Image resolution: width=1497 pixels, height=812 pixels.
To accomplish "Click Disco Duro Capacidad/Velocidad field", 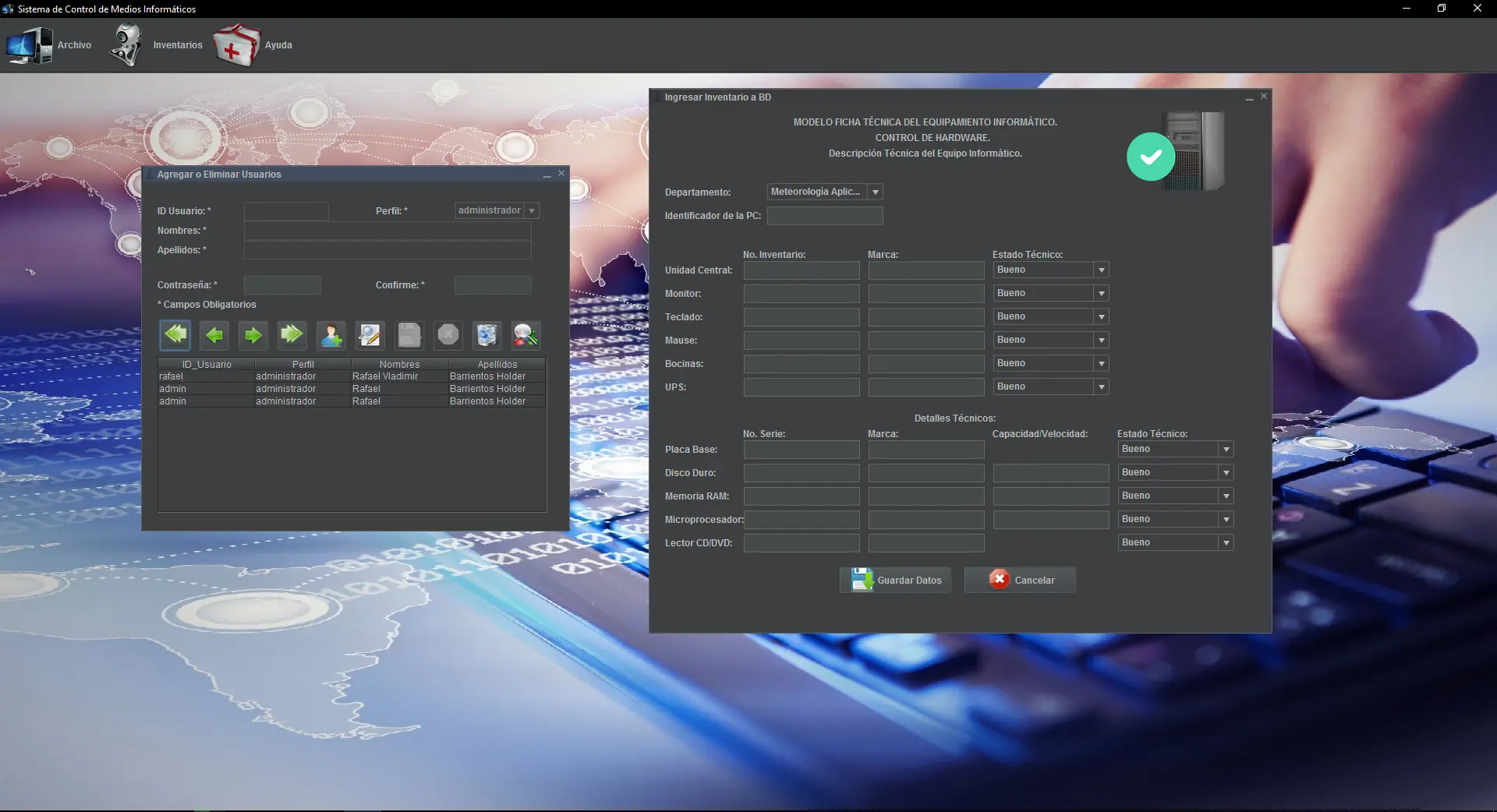I will click(x=1051, y=473).
